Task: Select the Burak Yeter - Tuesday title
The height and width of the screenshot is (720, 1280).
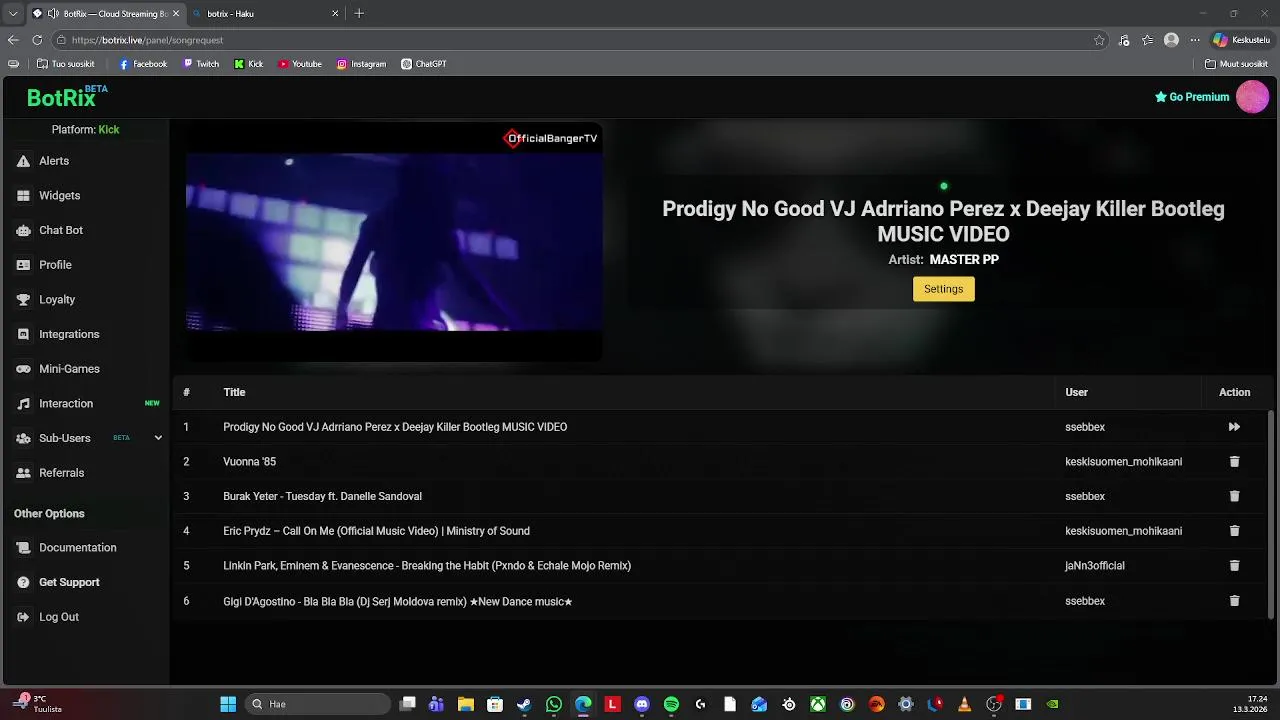Action: click(322, 496)
